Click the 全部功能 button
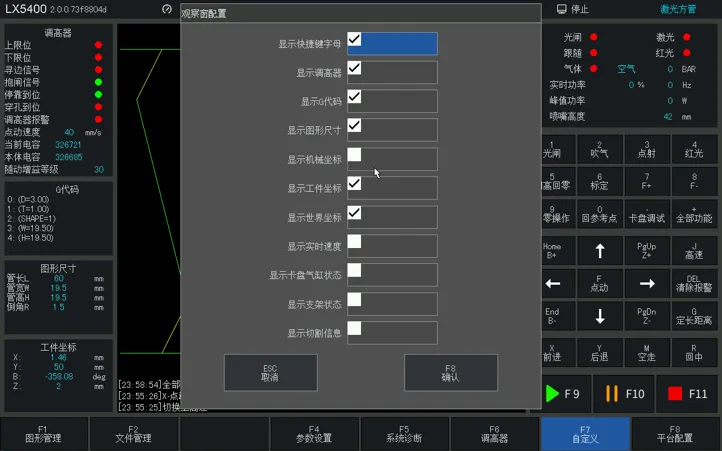 click(694, 214)
